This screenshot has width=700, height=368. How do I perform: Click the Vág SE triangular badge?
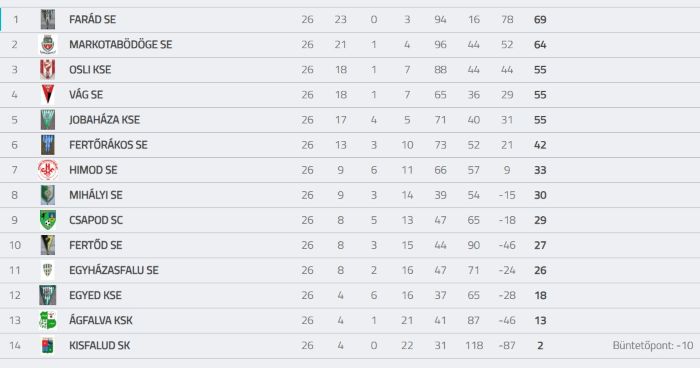48,95
